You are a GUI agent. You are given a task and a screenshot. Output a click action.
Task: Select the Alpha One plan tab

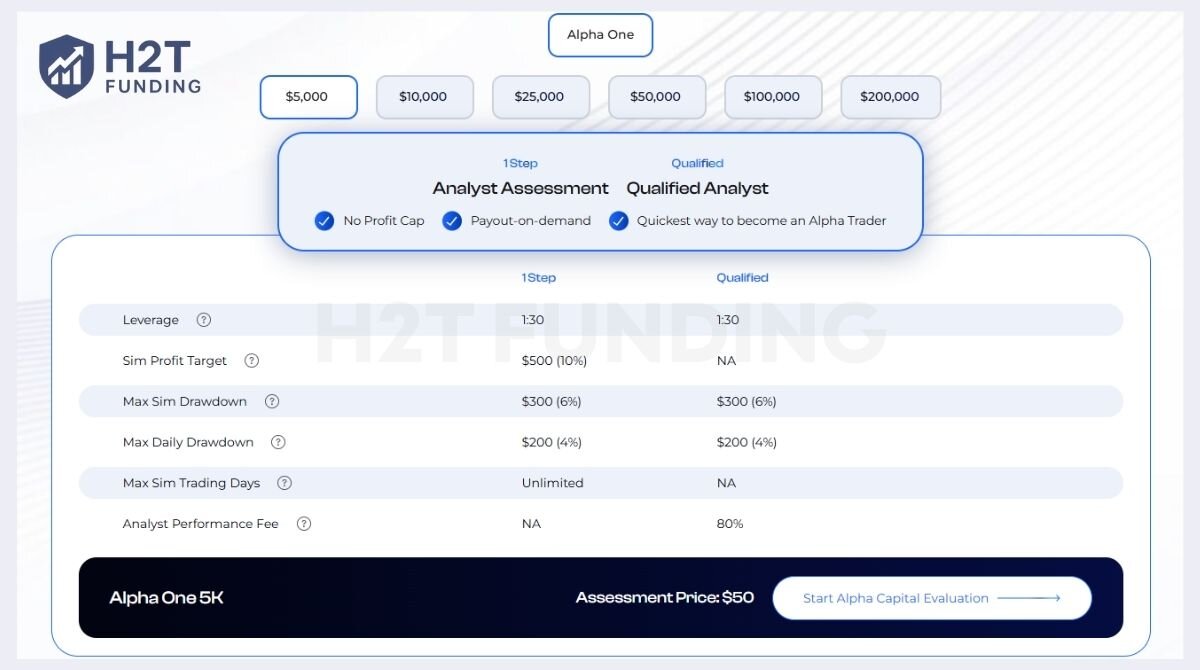[x=600, y=35]
